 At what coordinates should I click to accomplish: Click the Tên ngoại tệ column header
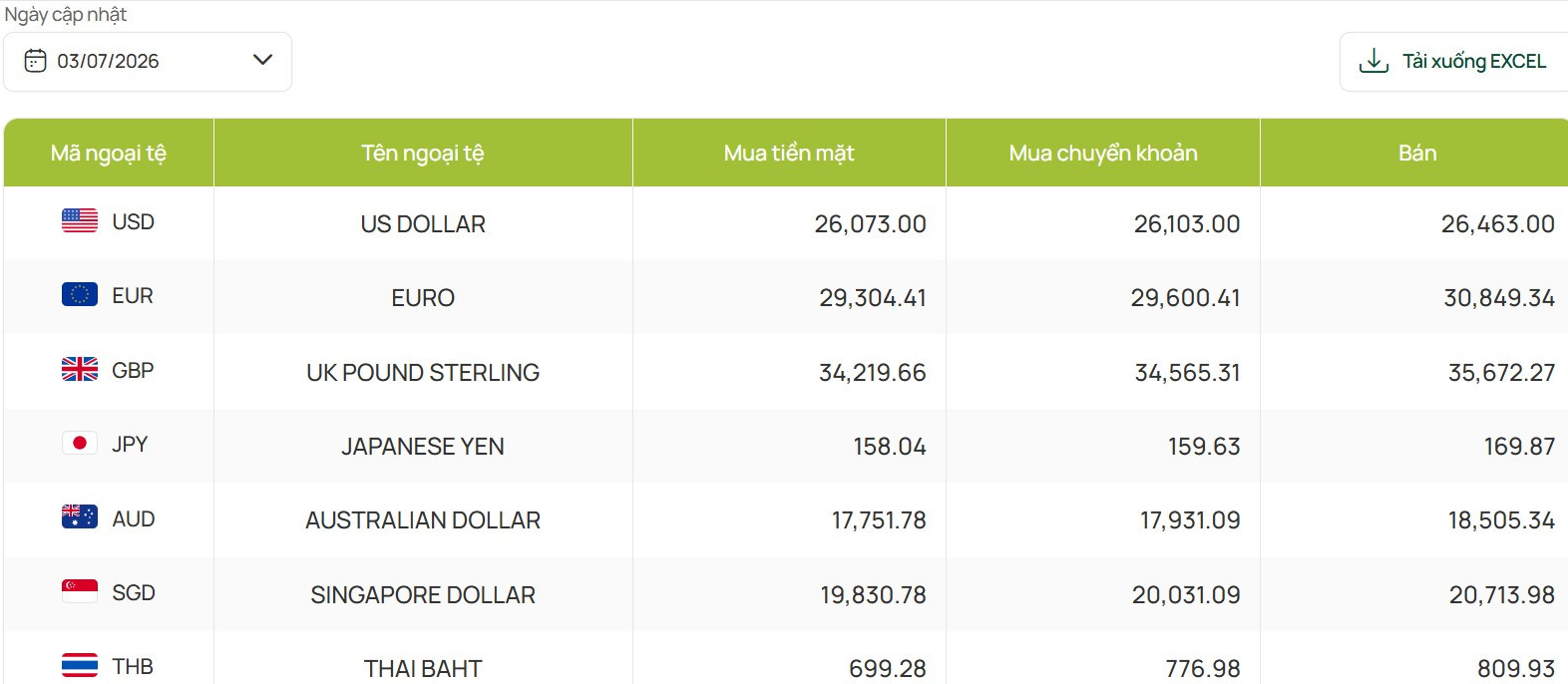point(423,153)
